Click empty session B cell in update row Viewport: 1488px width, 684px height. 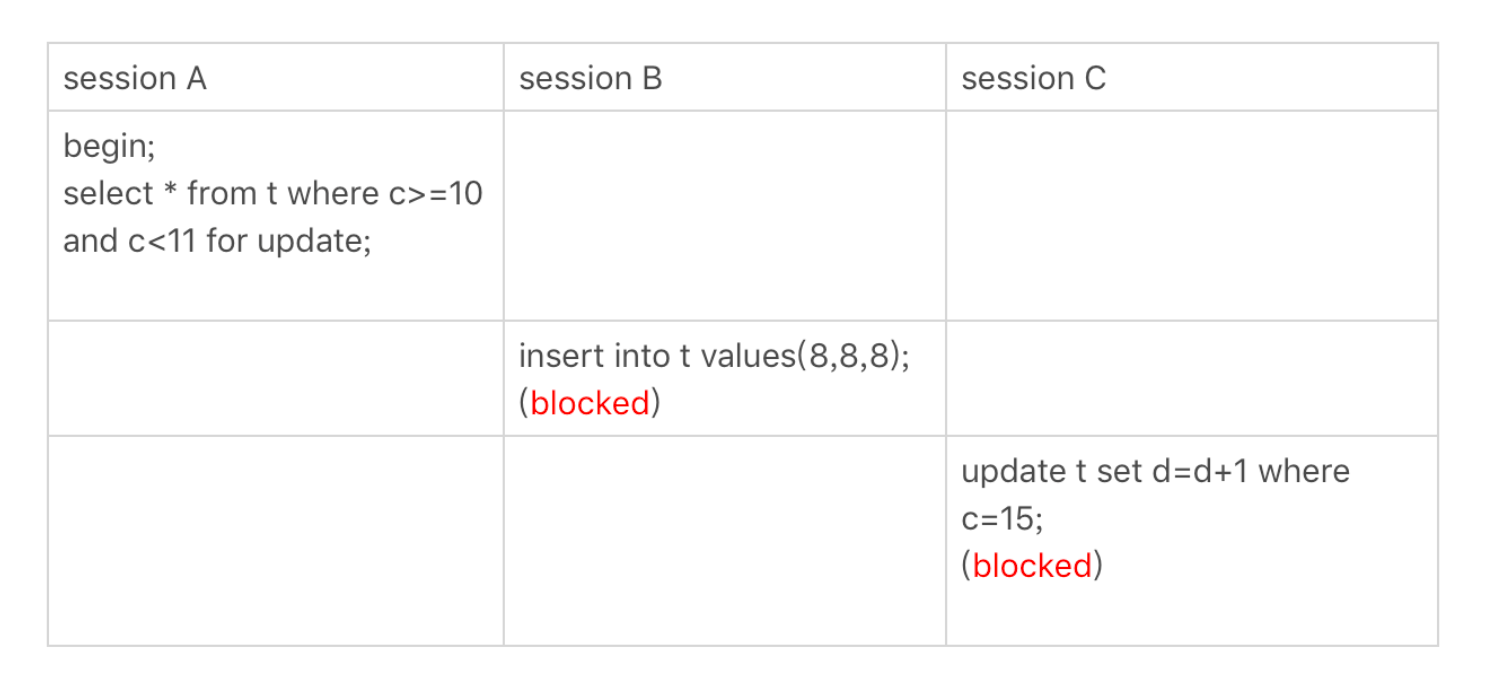(x=724, y=540)
